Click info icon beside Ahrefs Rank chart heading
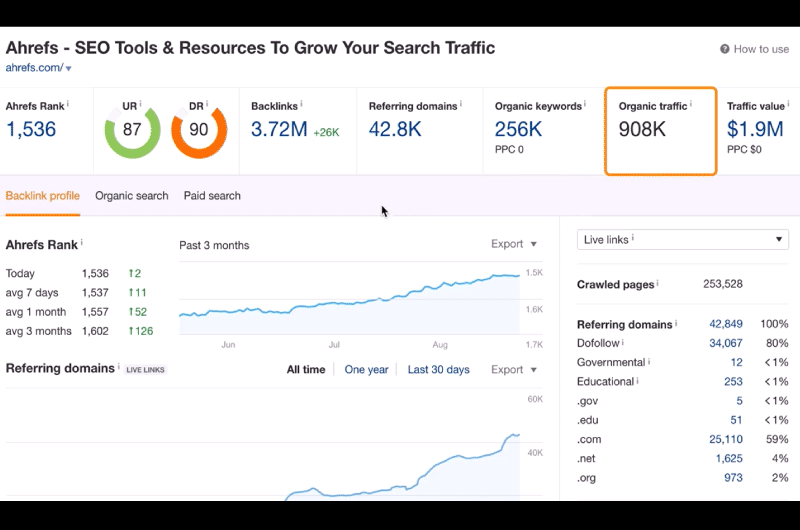The height and width of the screenshot is (530, 800). point(82,242)
